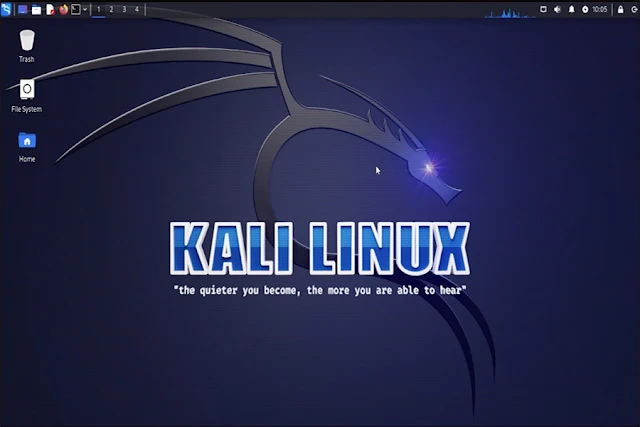This screenshot has width=640, height=427.
Task: Click the show desktop panel icon
Action: (22, 9)
